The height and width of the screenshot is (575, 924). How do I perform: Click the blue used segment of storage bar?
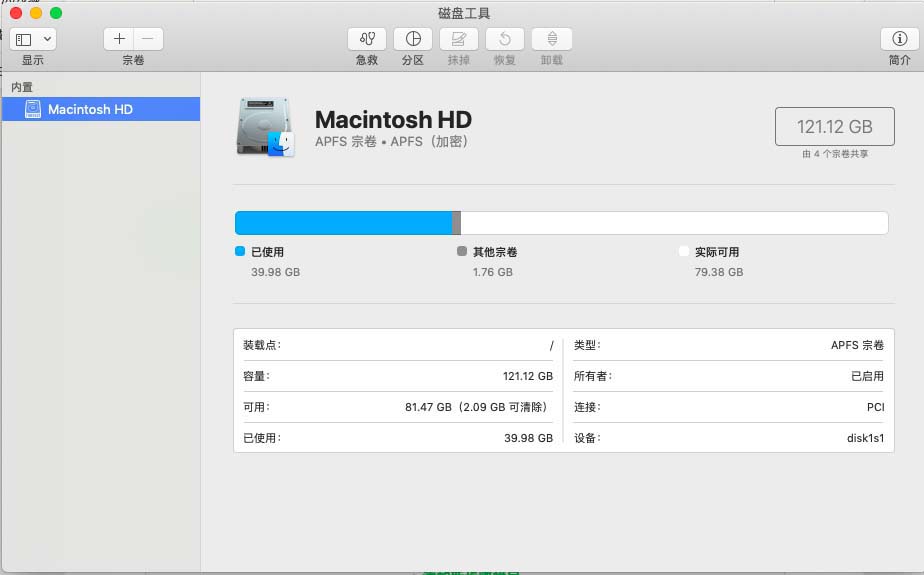pyautogui.click(x=344, y=223)
